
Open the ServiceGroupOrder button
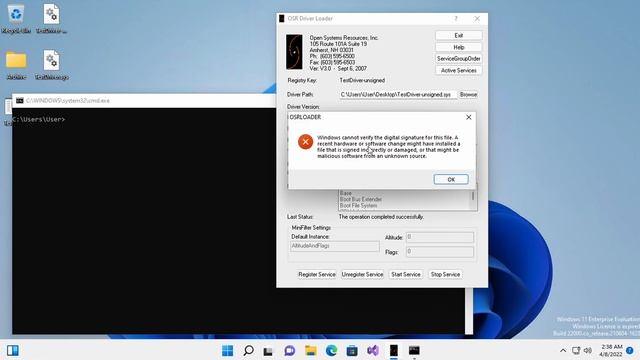458,59
